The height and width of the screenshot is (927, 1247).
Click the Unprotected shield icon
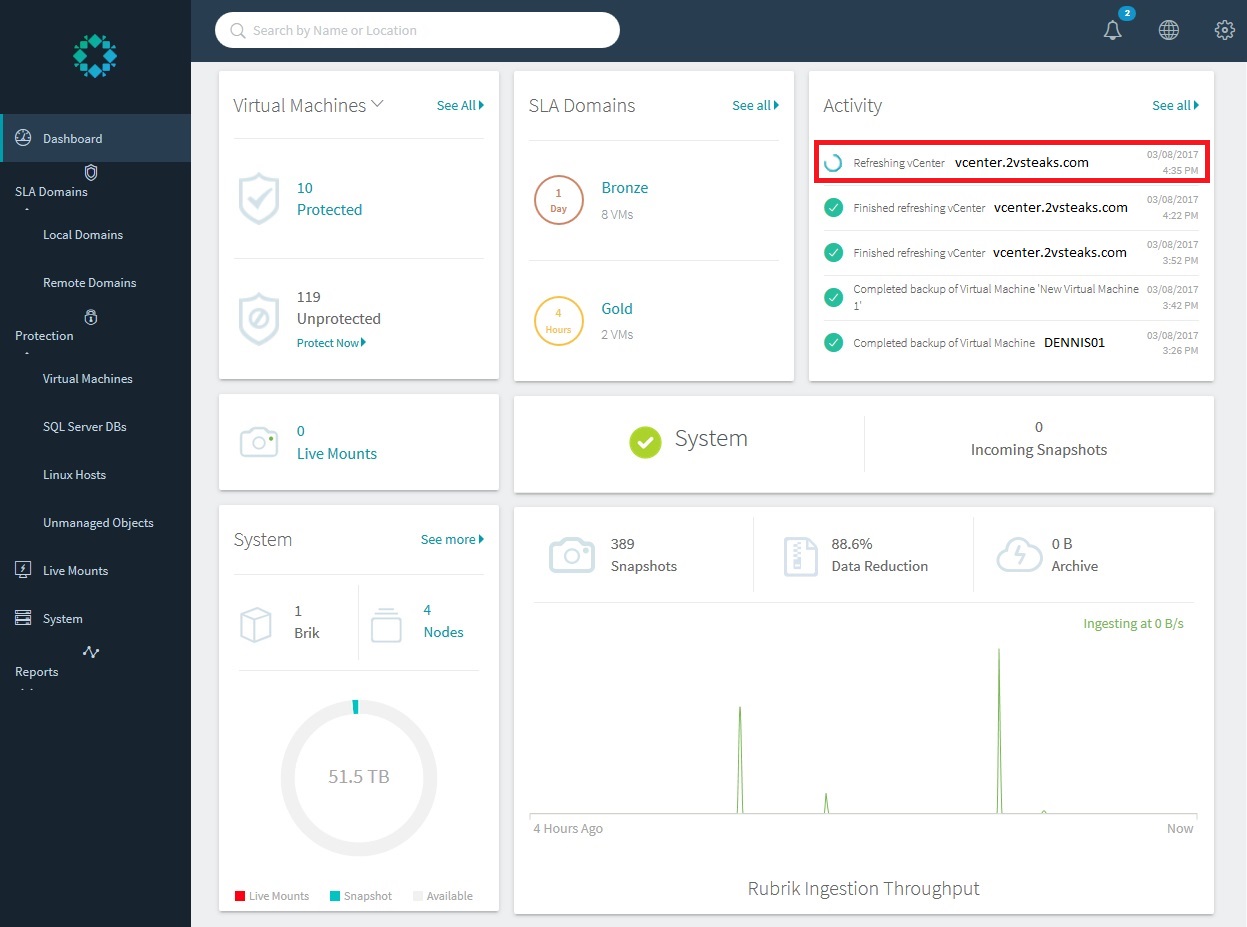tap(258, 320)
